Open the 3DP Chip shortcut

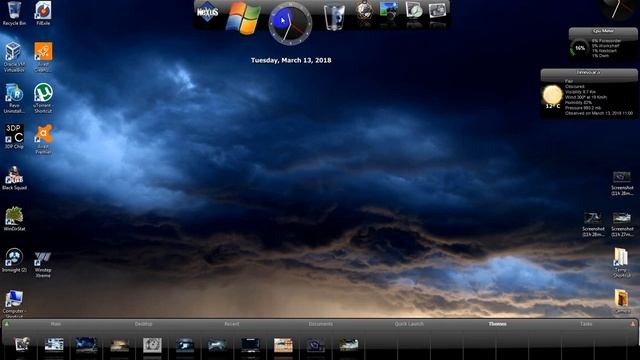point(14,136)
